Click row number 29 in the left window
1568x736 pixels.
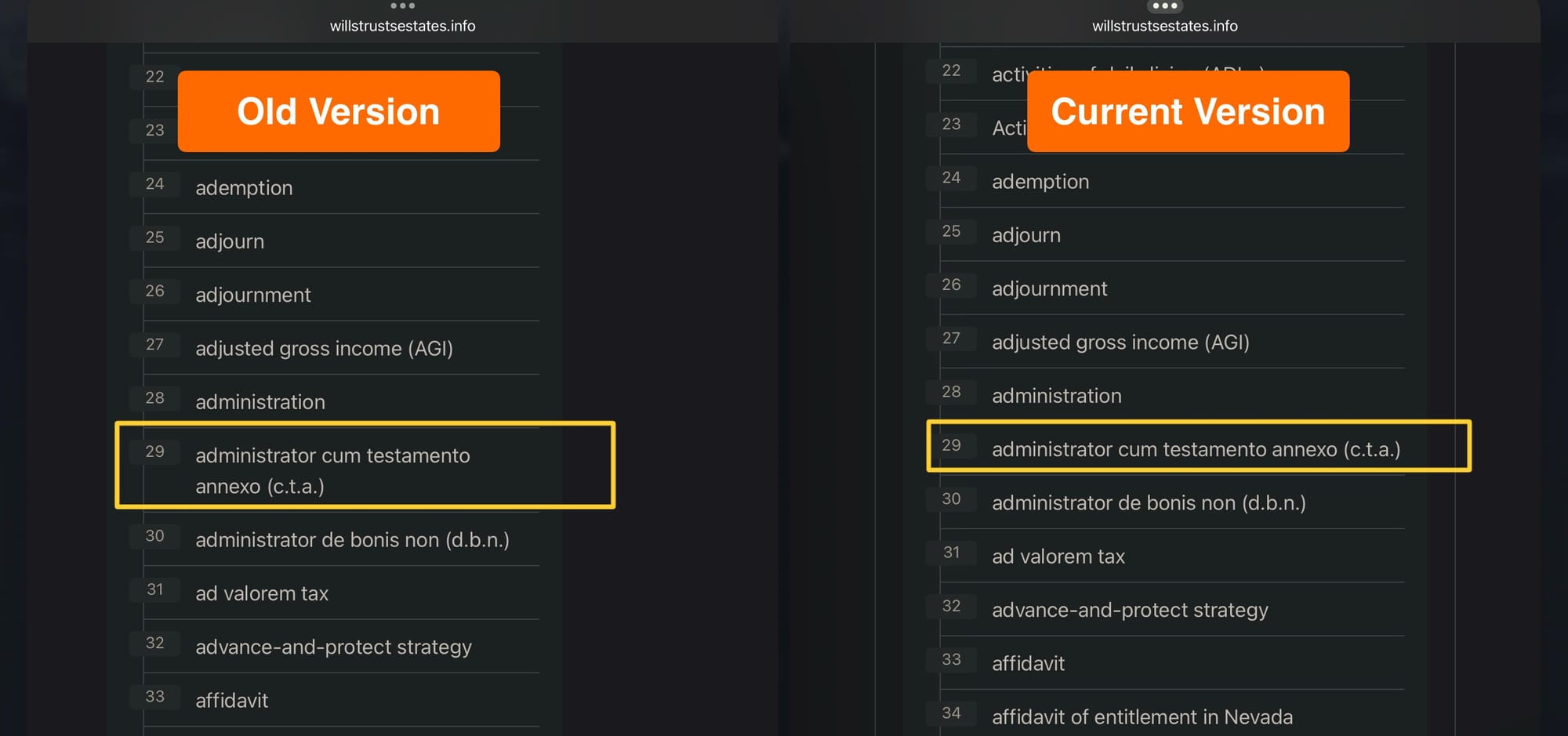(x=154, y=451)
